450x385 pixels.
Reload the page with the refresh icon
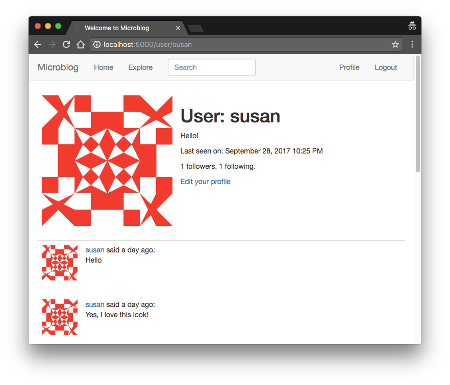(66, 44)
